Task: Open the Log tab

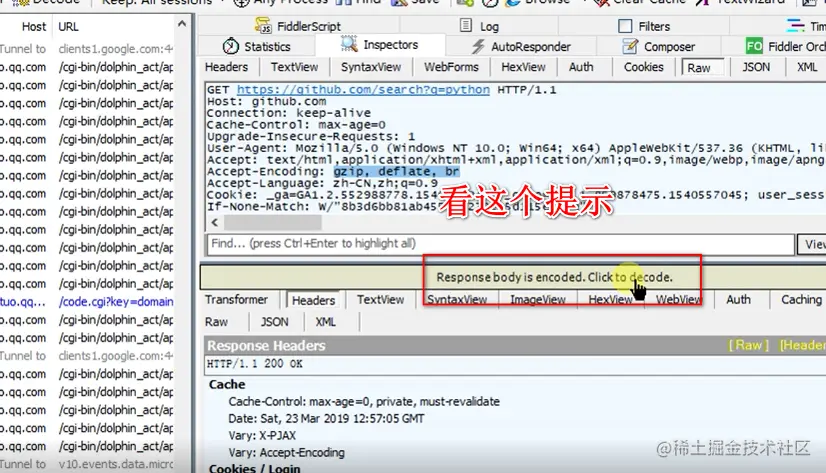Action: pyautogui.click(x=479, y=26)
